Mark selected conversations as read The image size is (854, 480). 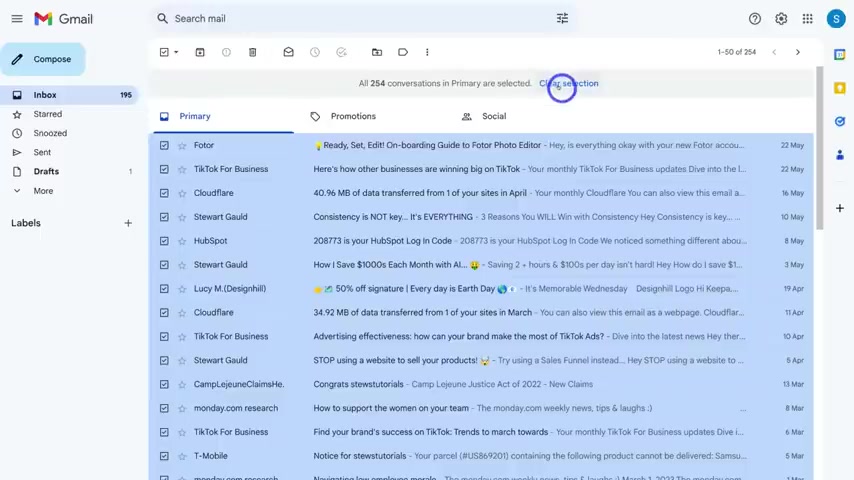point(288,52)
